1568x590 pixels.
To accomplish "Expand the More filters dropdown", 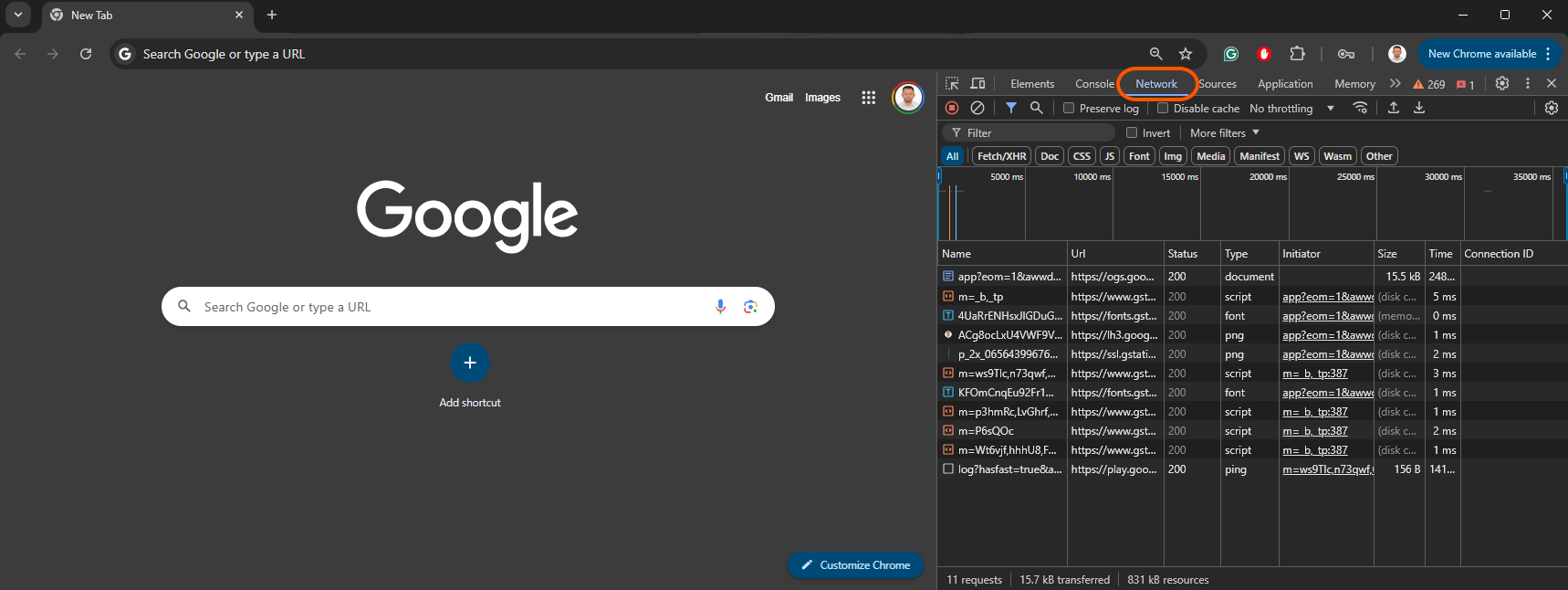I will (1224, 132).
